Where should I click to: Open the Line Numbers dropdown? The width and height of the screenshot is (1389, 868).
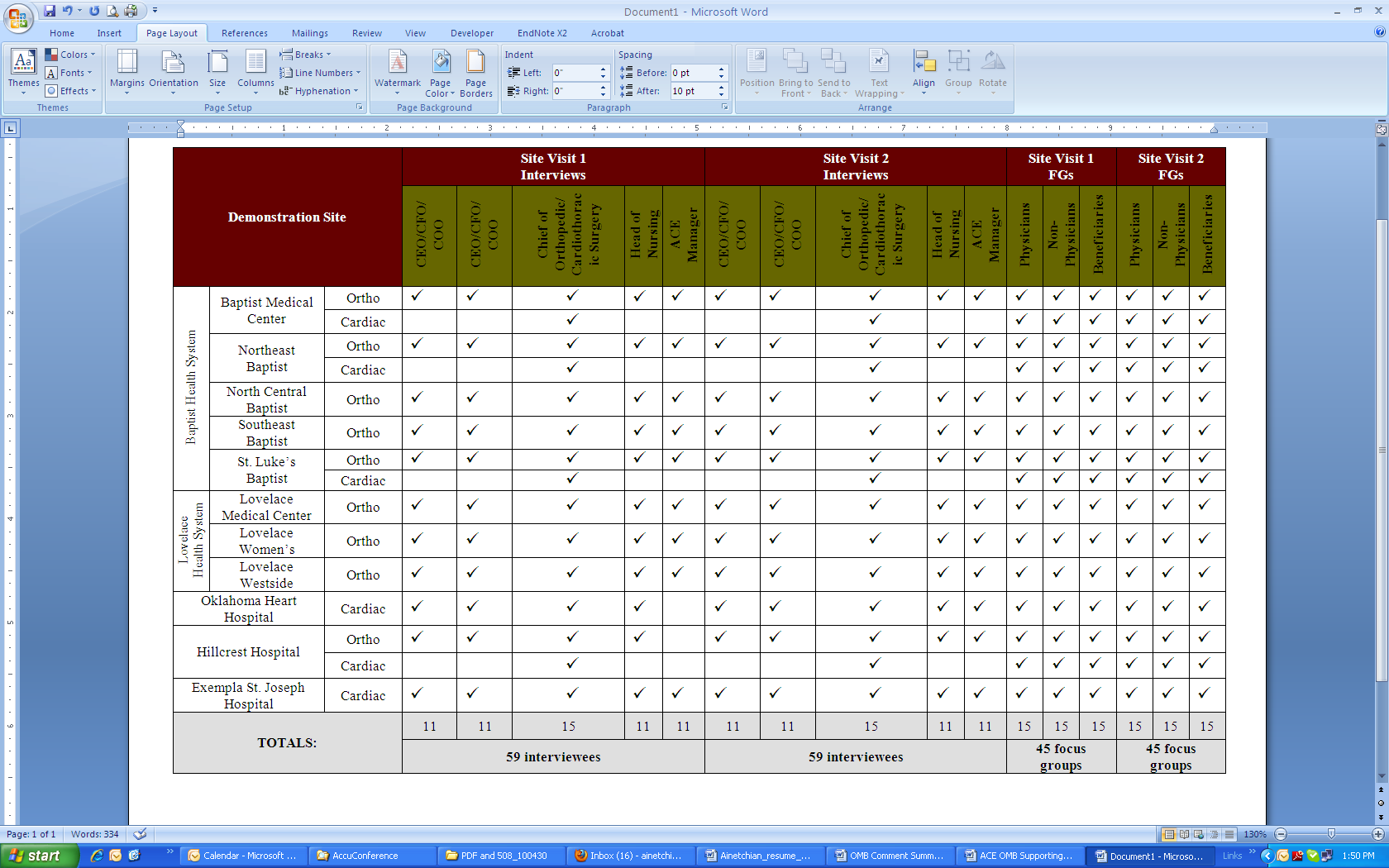(x=320, y=73)
